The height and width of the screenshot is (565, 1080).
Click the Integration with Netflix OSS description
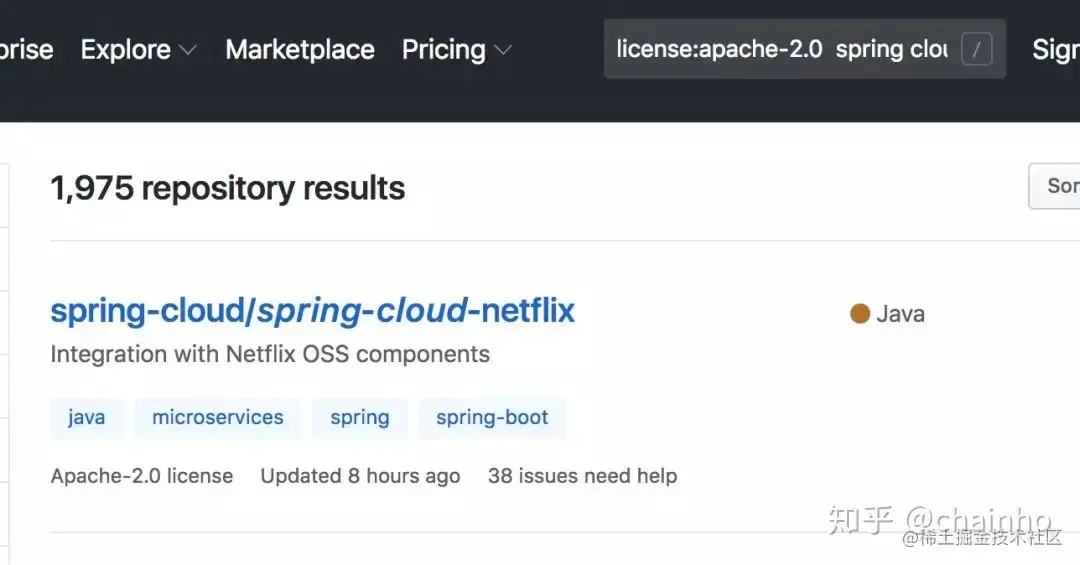click(270, 354)
